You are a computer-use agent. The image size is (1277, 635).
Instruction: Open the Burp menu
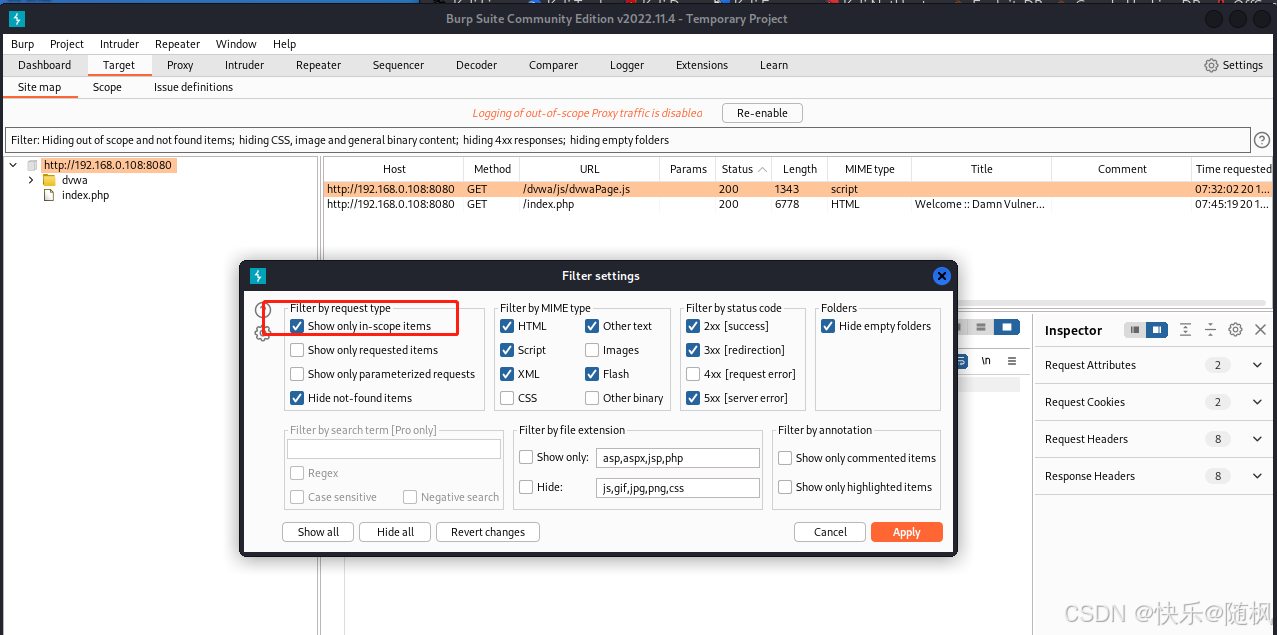coord(22,44)
